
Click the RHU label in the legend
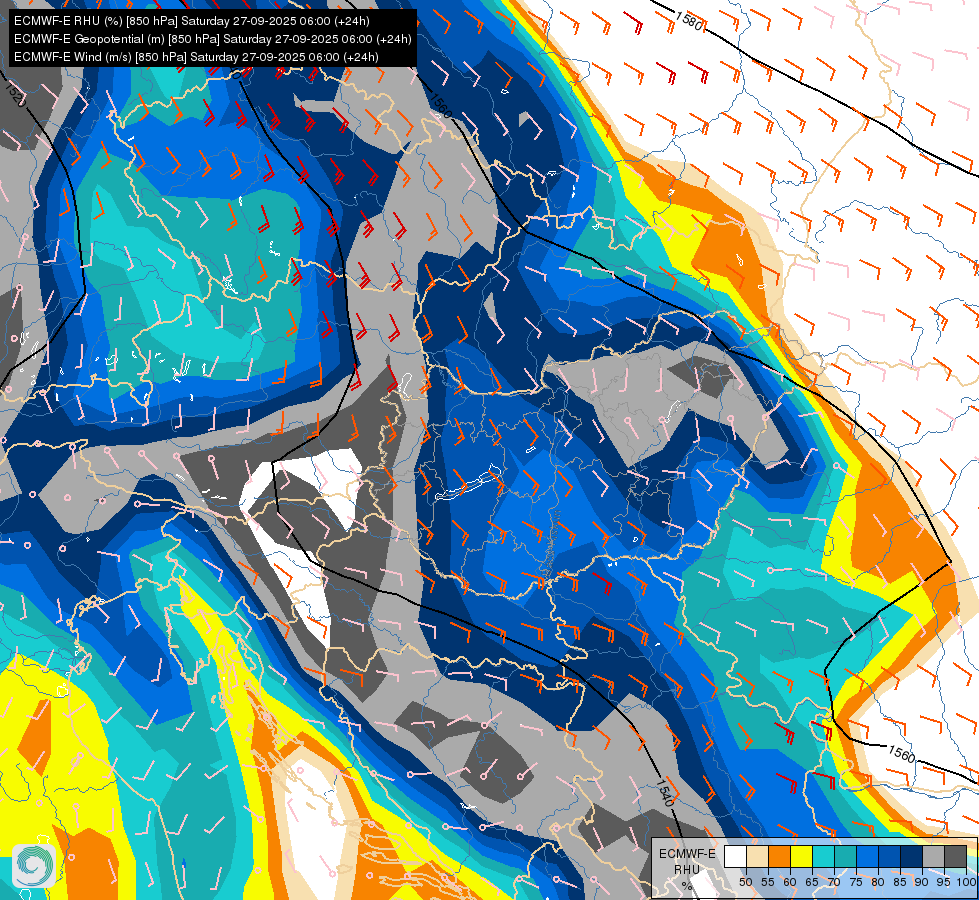[687, 870]
